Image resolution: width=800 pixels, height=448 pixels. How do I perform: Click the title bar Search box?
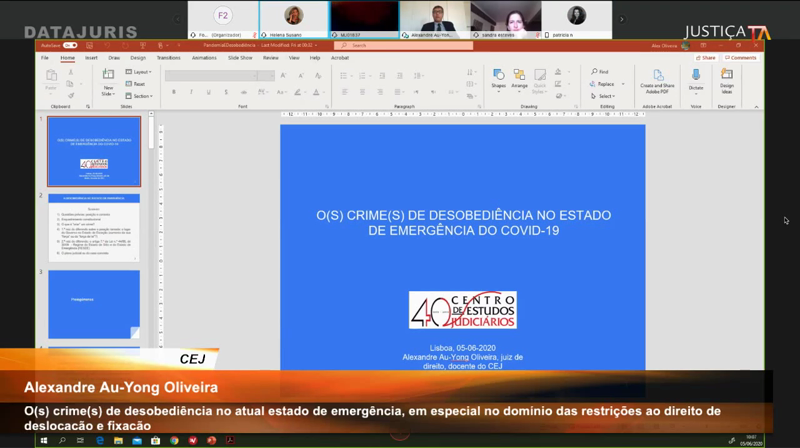[400, 45]
